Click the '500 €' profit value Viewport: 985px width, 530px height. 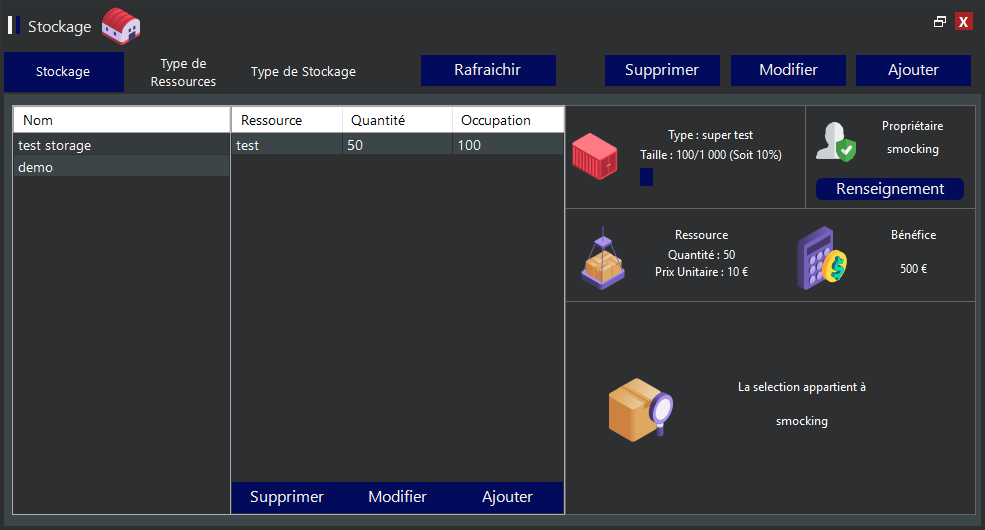click(913, 269)
